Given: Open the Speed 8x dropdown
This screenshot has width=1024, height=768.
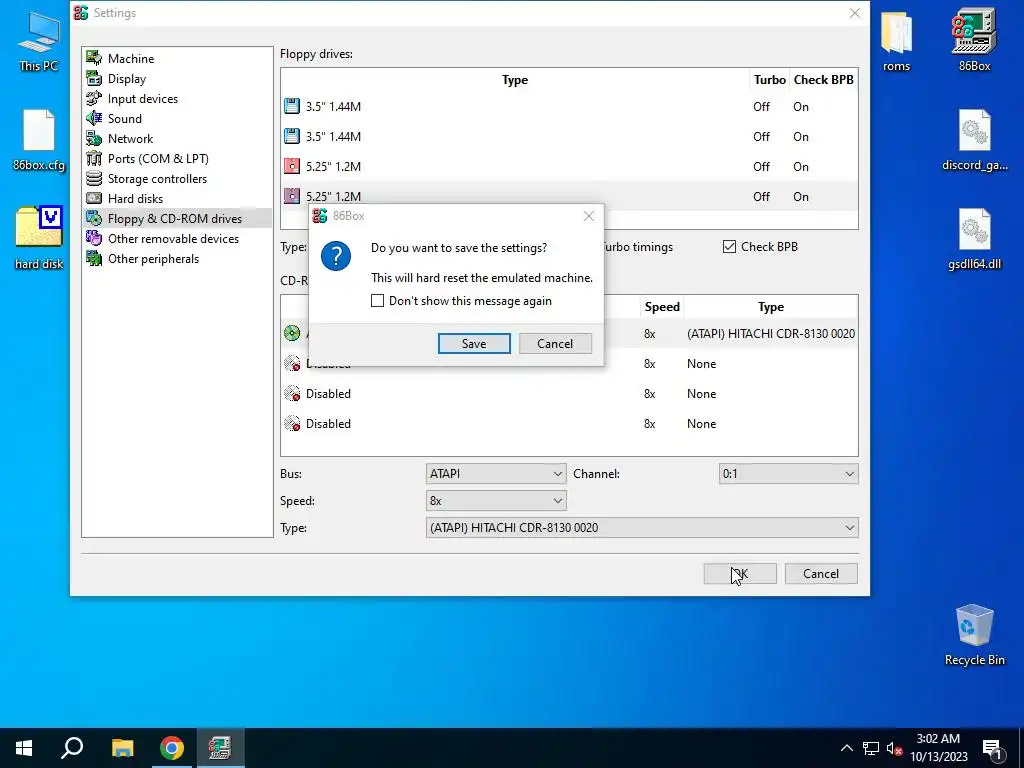Looking at the screenshot, I should 496,500.
